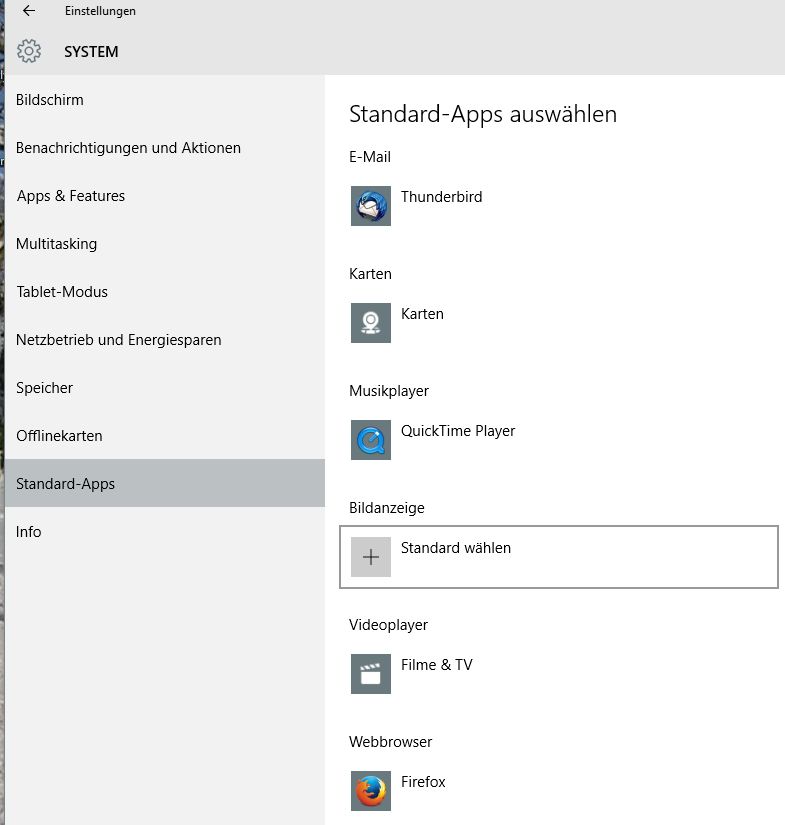The width and height of the screenshot is (785, 825).
Task: Open Benachrichtigungen und Aktionen settings
Action: coord(128,148)
